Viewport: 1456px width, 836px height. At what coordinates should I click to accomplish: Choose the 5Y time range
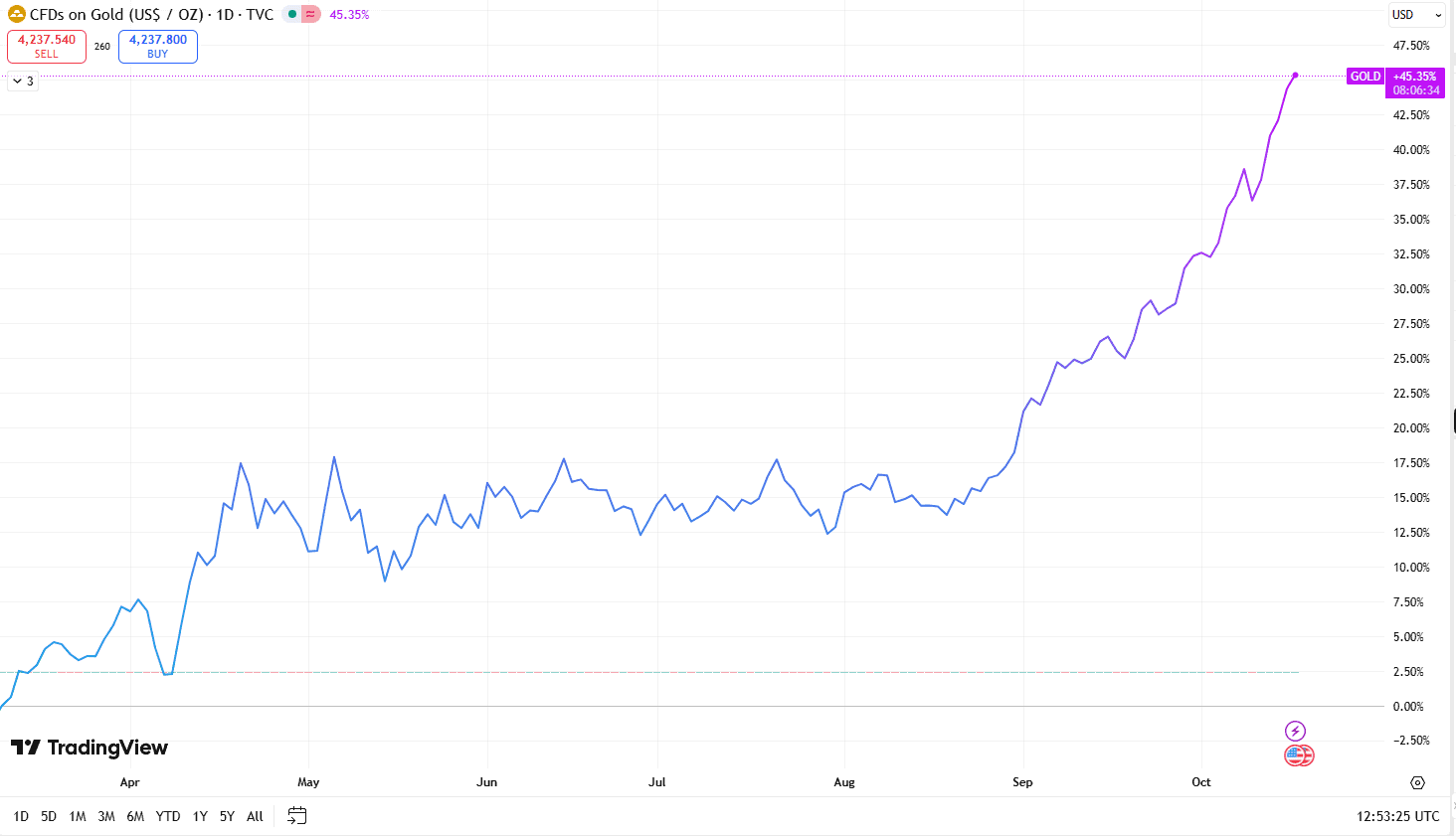[227, 816]
